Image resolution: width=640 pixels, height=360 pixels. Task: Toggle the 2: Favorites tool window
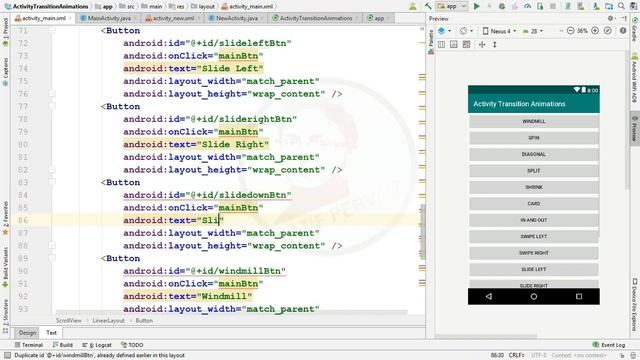click(5, 218)
